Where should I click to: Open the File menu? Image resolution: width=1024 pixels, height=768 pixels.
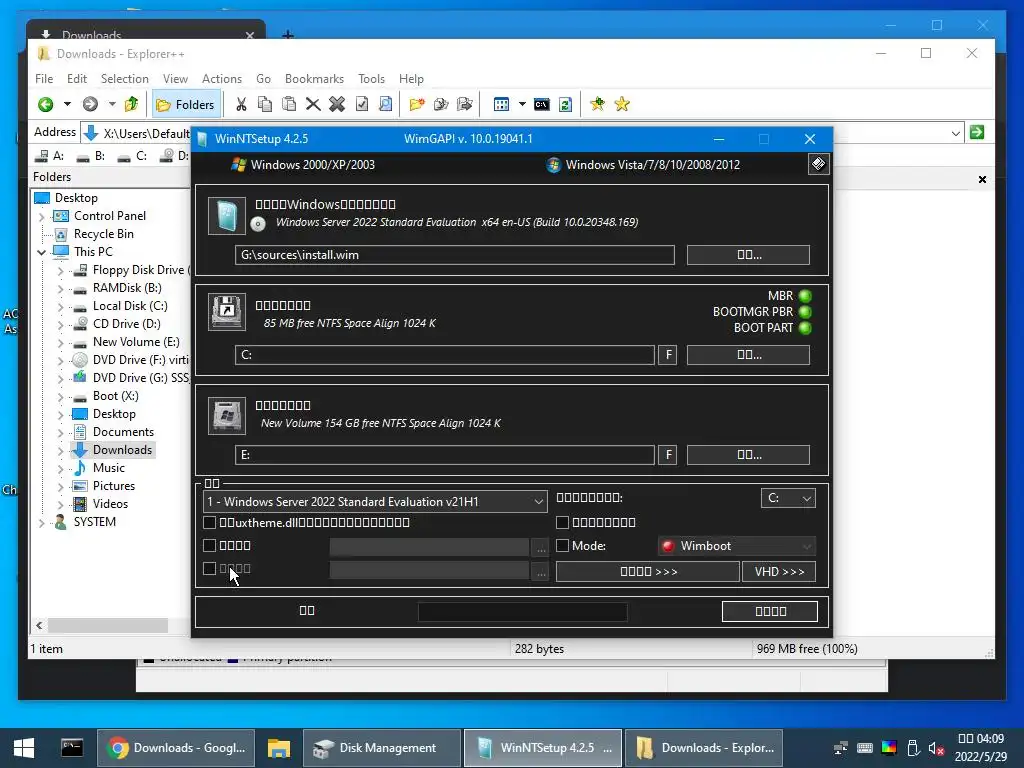coord(44,78)
